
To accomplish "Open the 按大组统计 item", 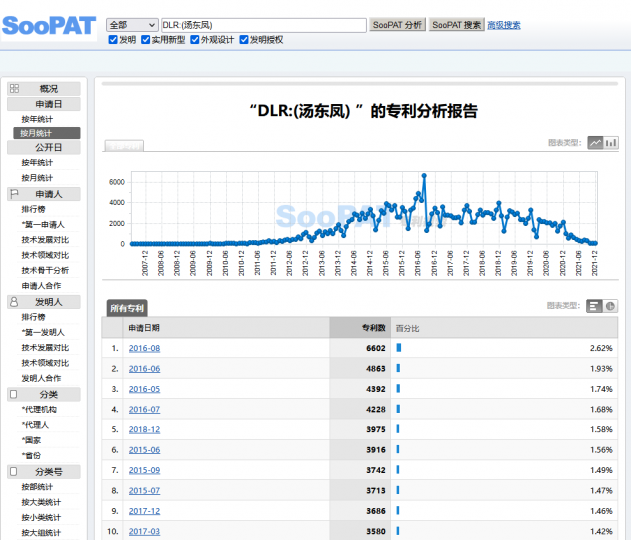I will [x=41, y=533].
